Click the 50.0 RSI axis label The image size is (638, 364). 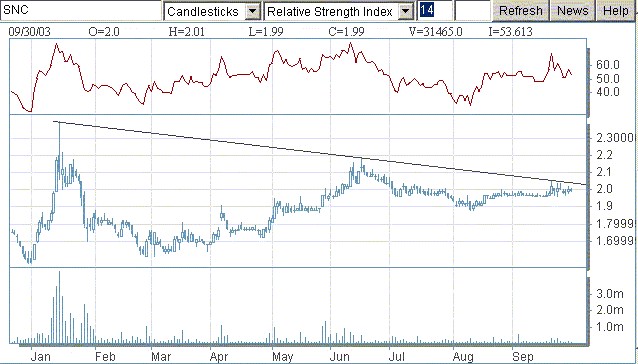coord(607,78)
